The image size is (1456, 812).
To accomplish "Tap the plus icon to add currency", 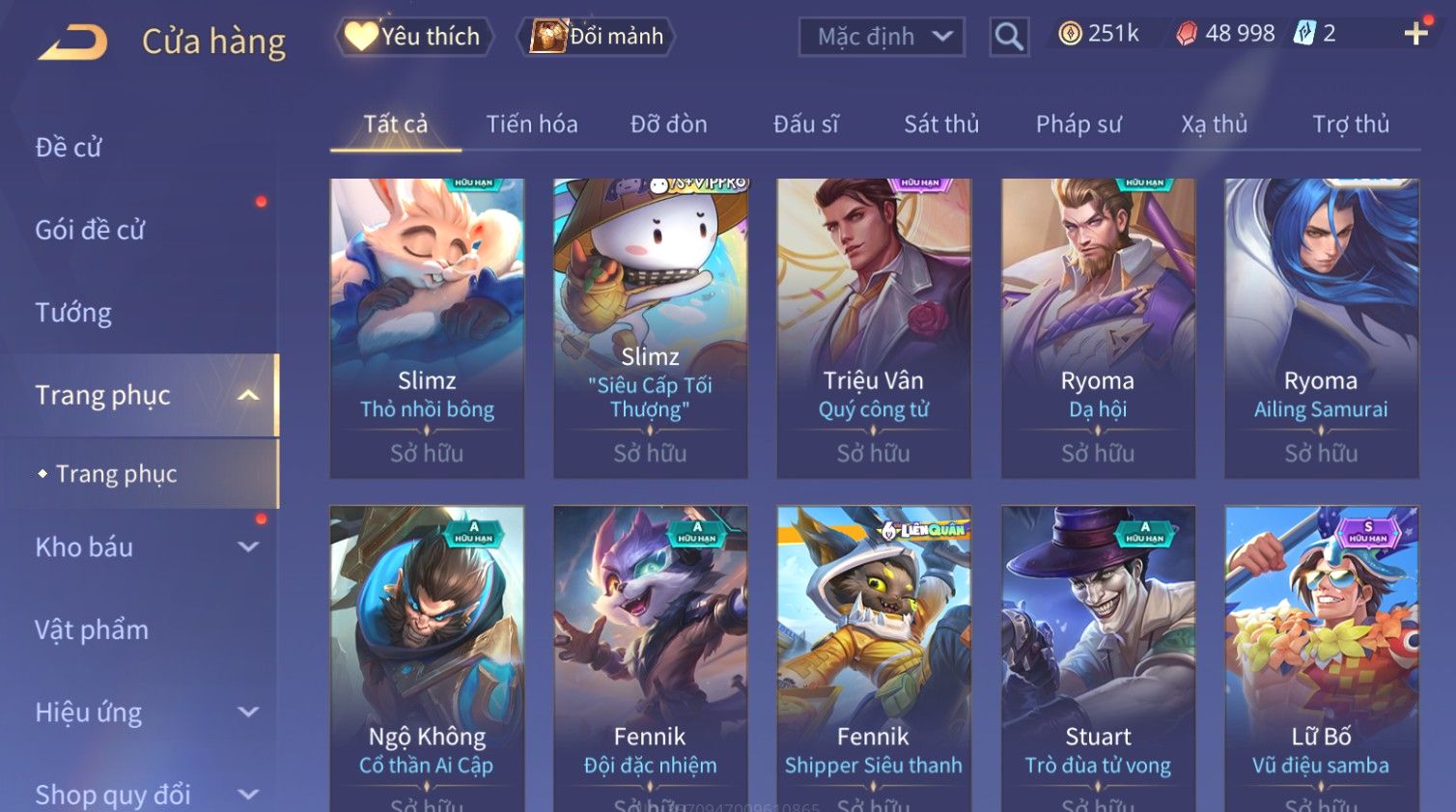I will coord(1416,34).
